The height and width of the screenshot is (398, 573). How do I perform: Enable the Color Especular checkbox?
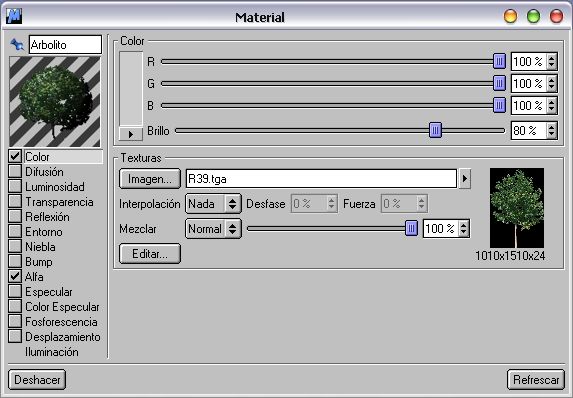15,306
